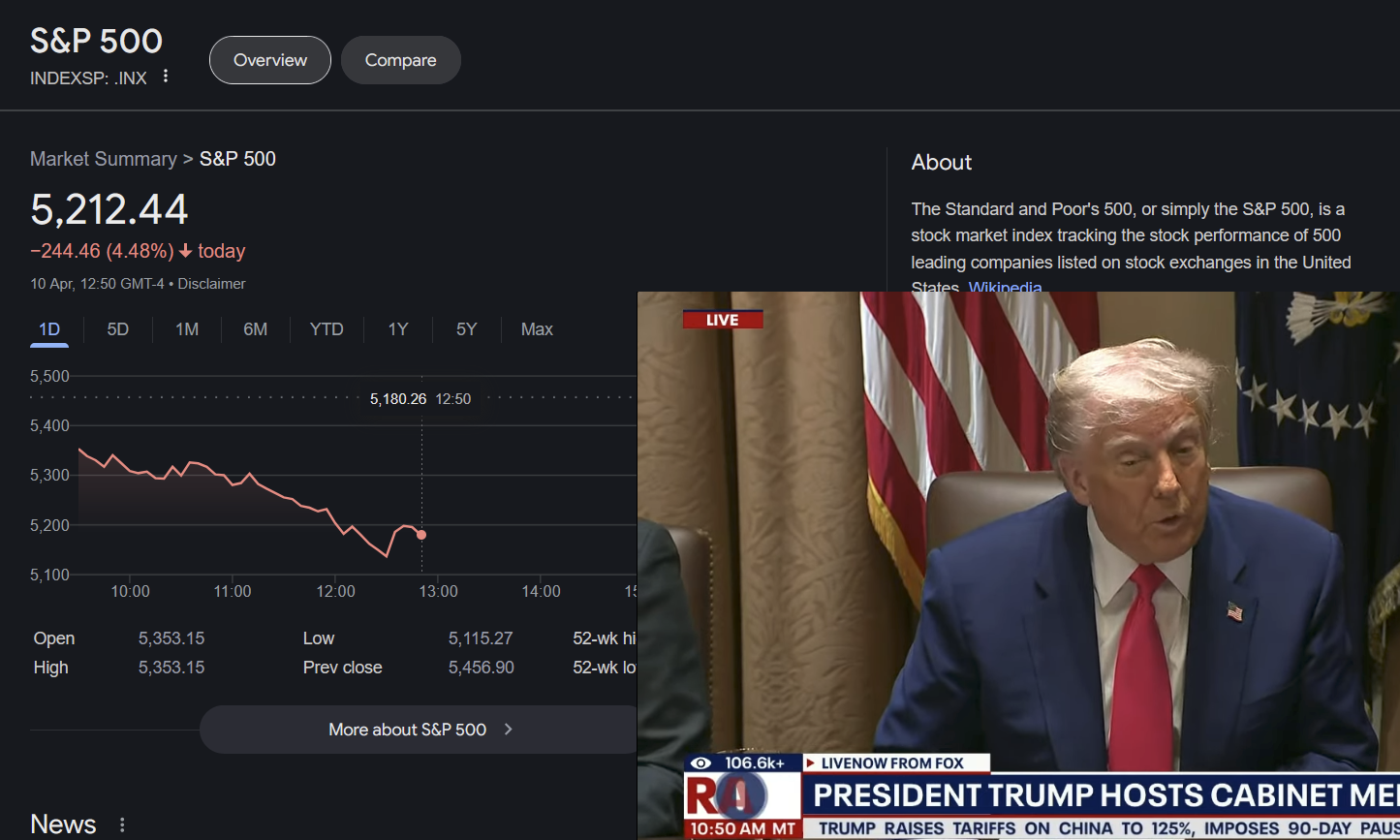This screenshot has width=1400, height=840.
Task: Click the 10:50 AM MT clock on video
Action: pyautogui.click(x=743, y=829)
